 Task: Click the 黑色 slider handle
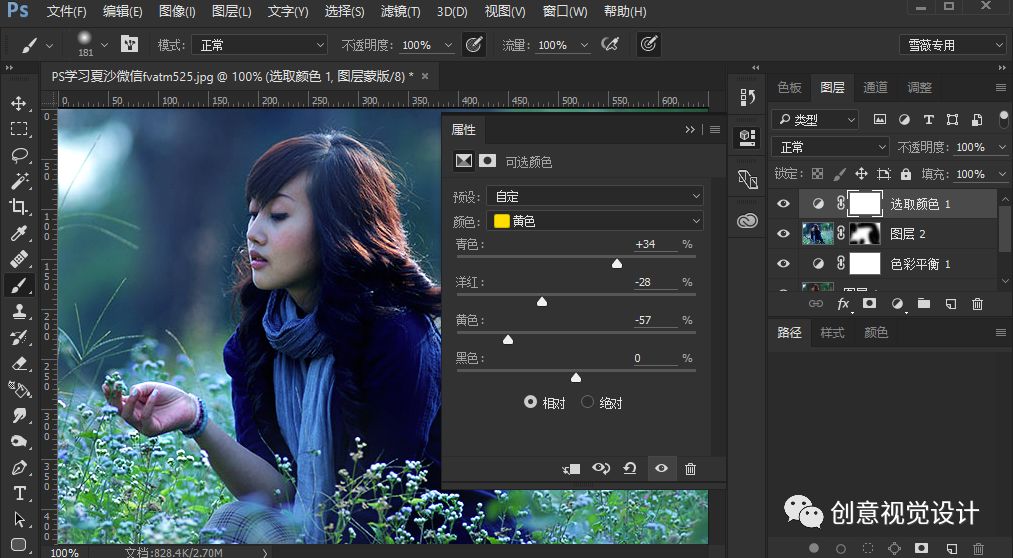(x=576, y=377)
